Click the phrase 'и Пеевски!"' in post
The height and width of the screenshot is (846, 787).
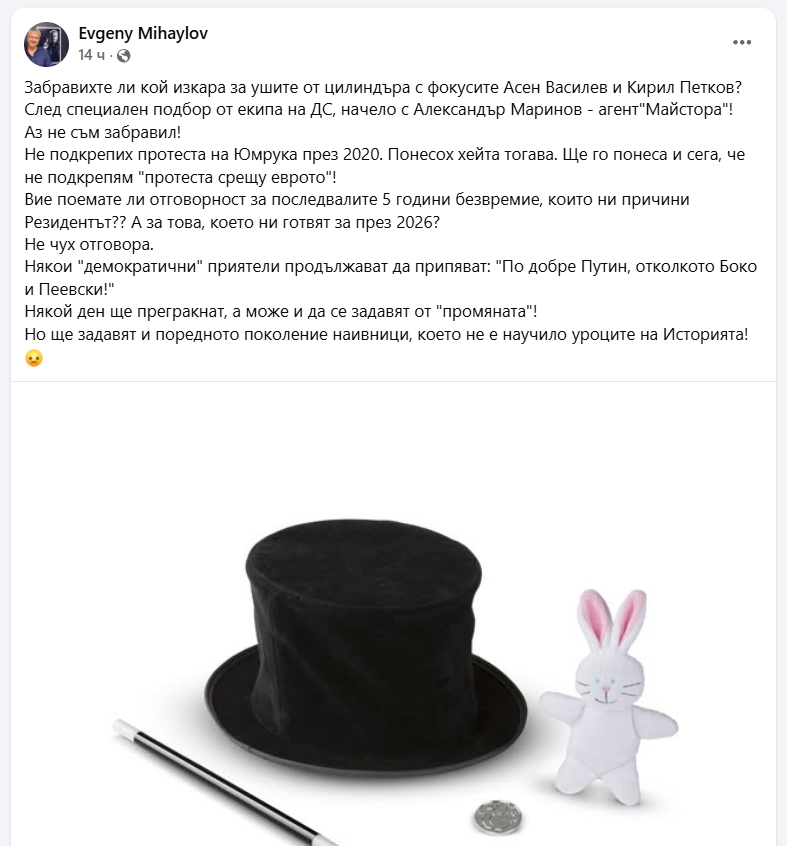[x=70, y=289]
